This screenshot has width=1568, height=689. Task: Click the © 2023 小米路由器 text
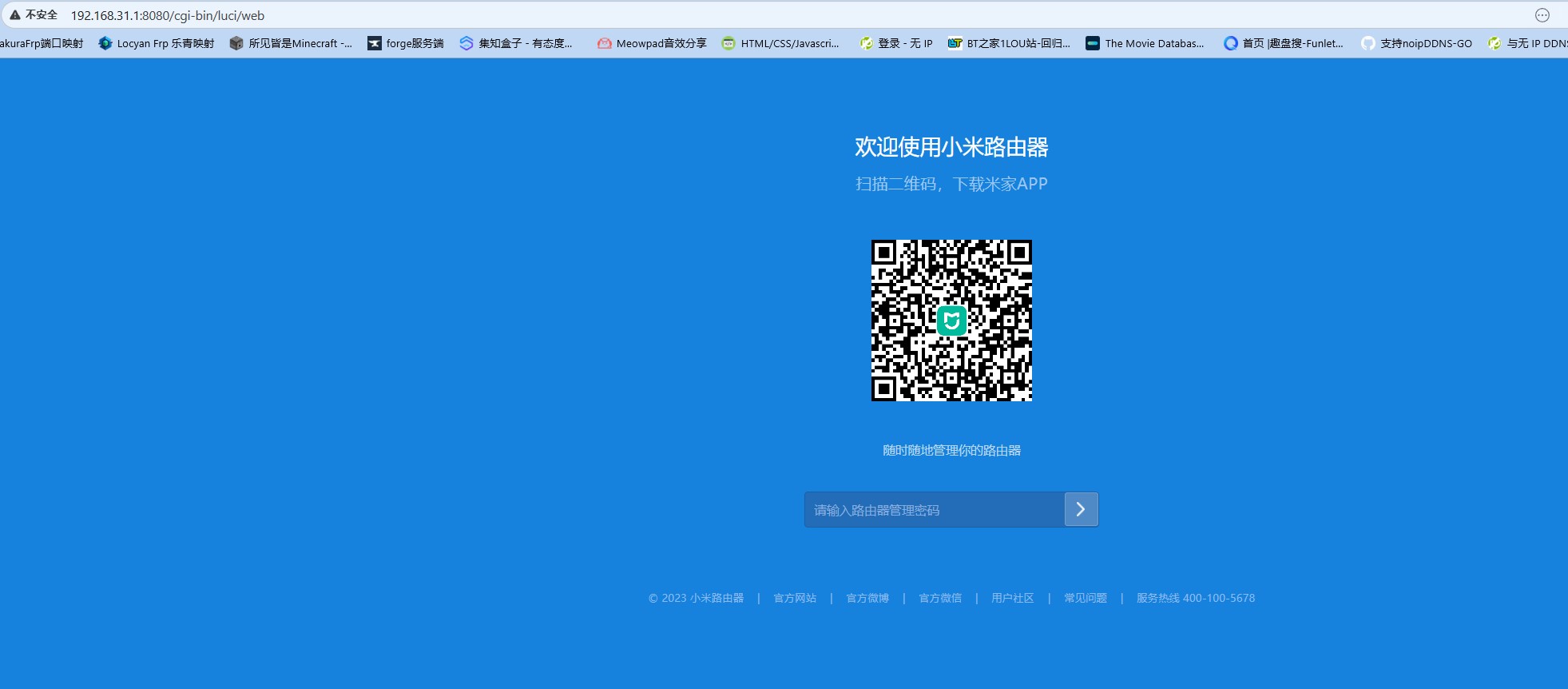(x=696, y=598)
